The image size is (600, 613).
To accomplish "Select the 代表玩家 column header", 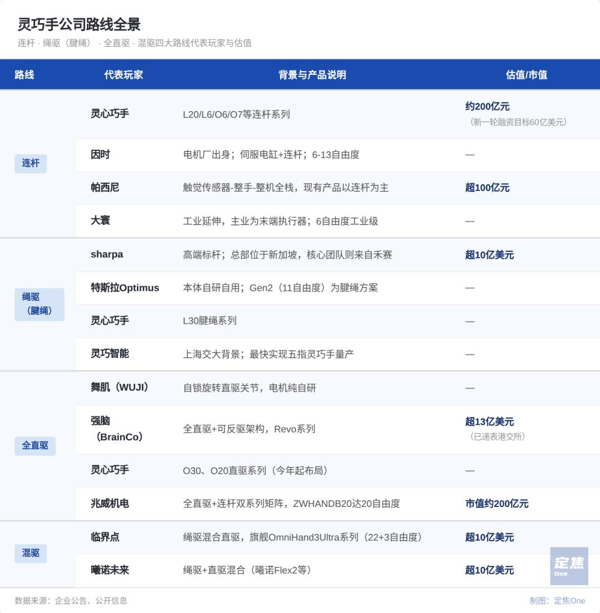I will click(124, 75).
